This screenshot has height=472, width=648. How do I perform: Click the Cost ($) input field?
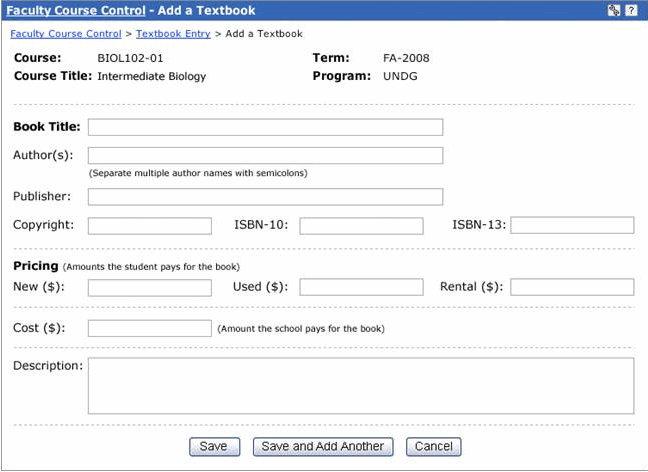click(x=150, y=328)
